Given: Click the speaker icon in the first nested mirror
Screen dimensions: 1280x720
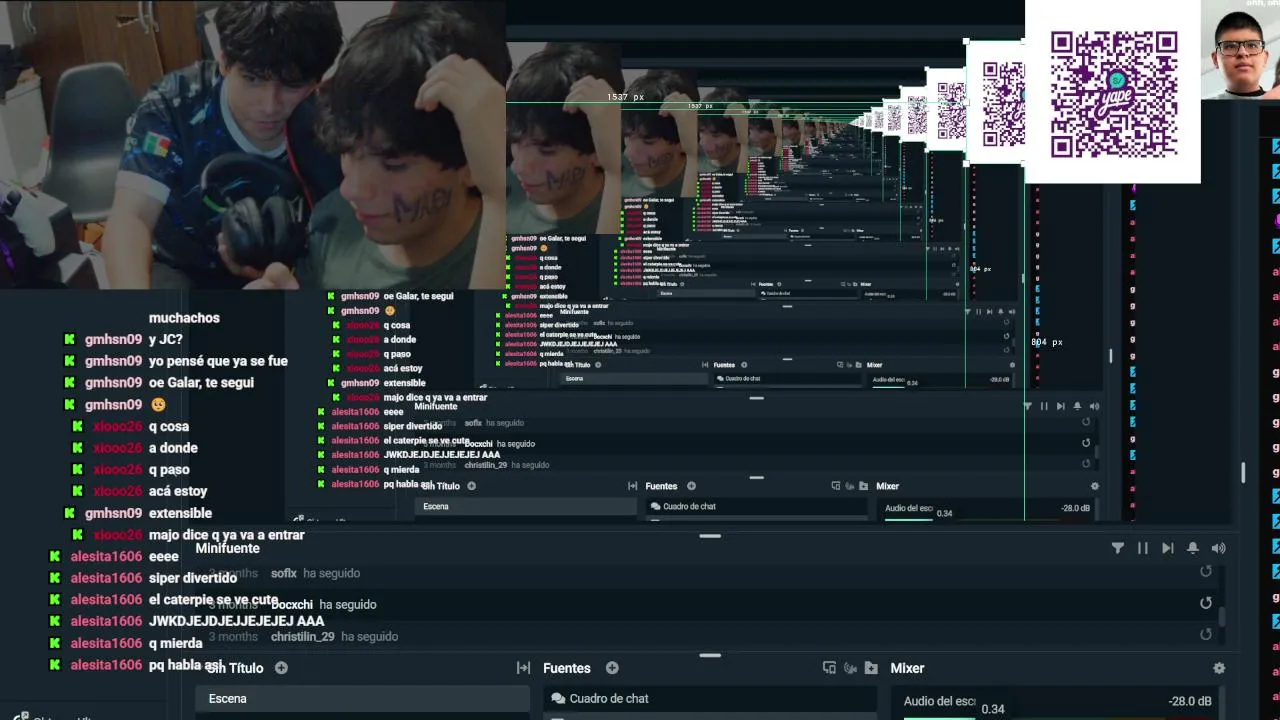Looking at the screenshot, I should [x=1094, y=406].
